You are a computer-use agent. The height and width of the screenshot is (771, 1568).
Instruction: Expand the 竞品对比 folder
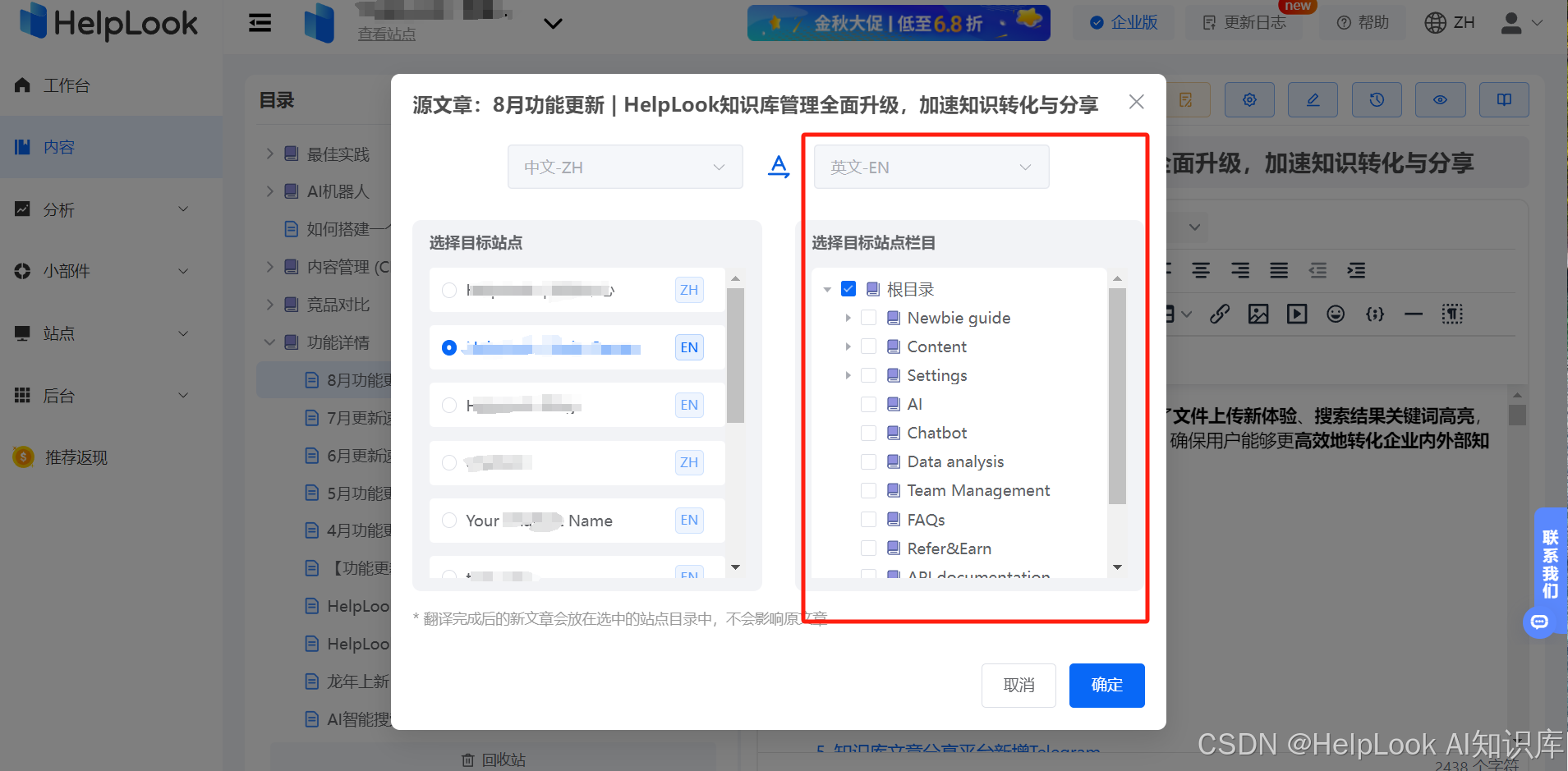[269, 305]
